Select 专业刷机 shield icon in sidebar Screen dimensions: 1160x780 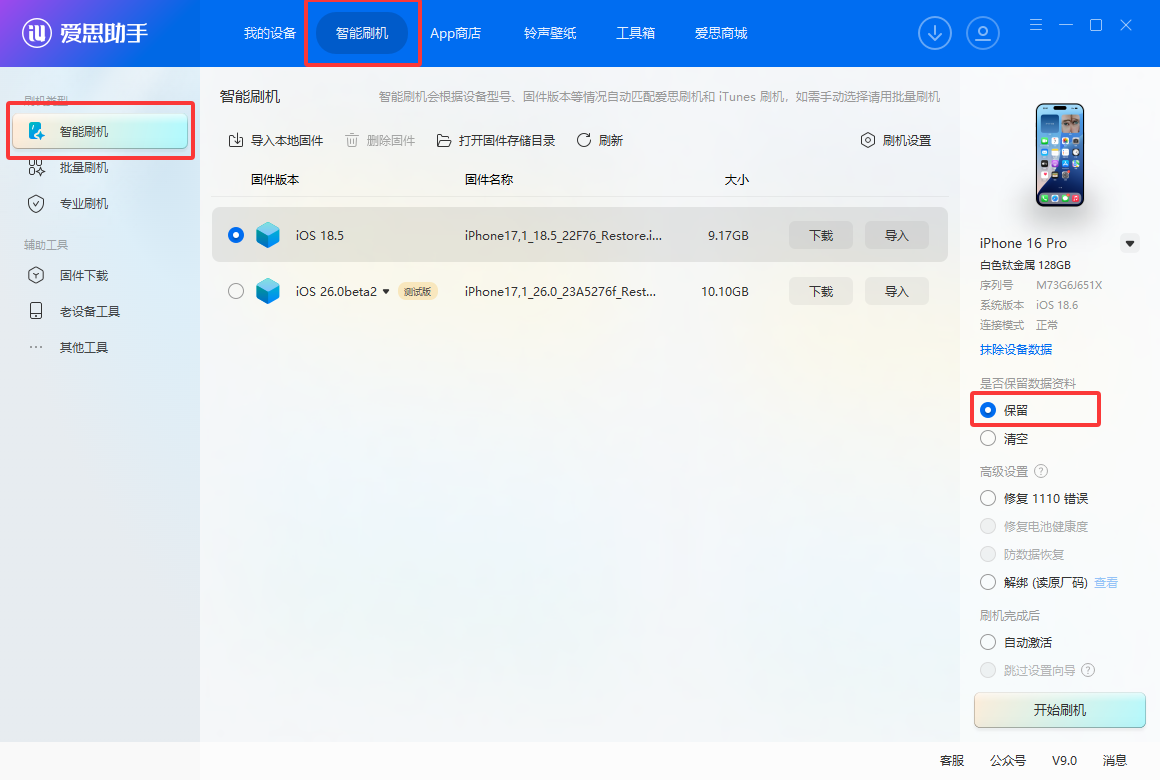(37, 204)
